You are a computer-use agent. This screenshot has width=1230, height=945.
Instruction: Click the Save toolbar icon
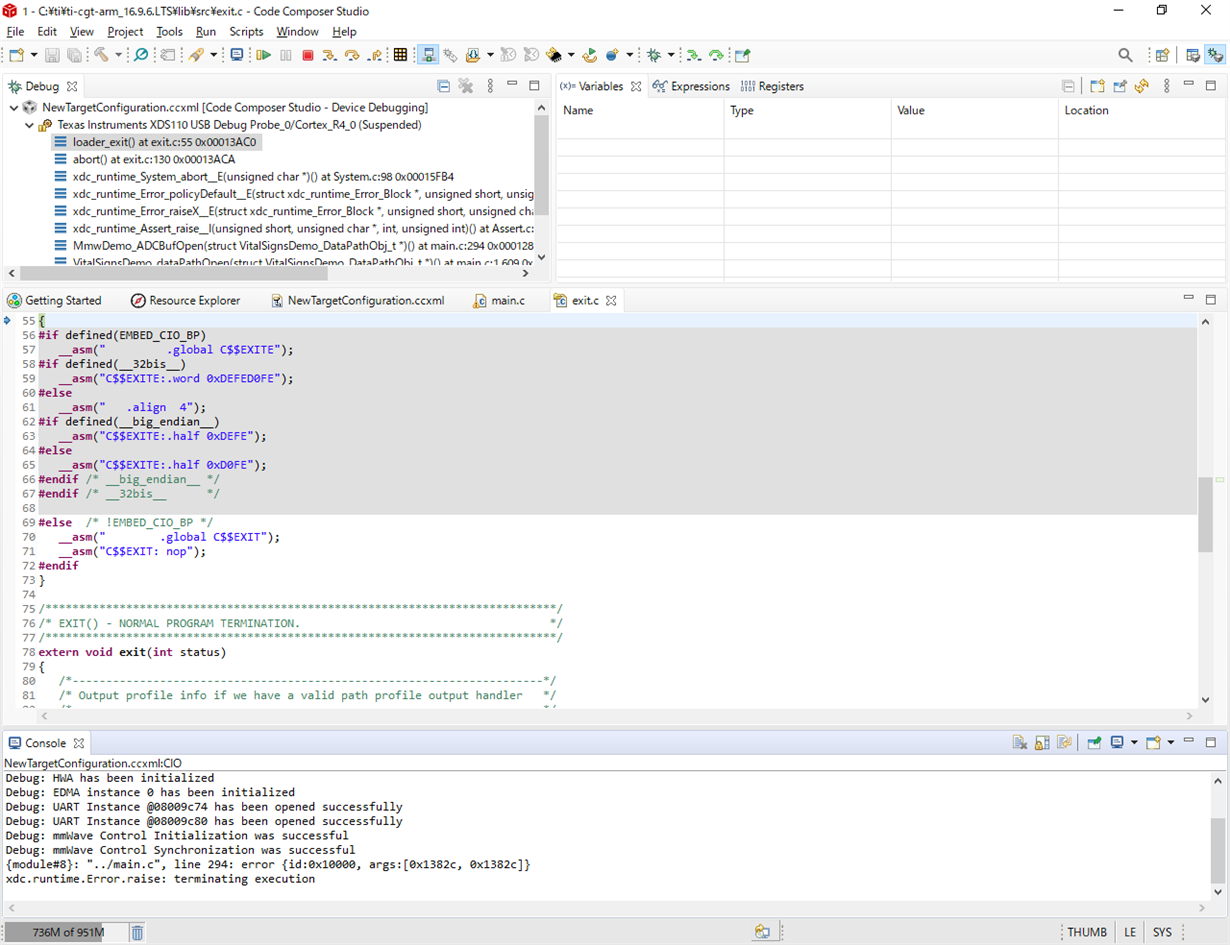tap(52, 55)
